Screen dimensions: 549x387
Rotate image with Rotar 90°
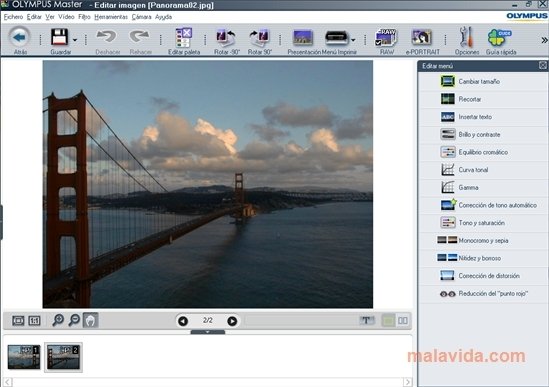pyautogui.click(x=259, y=38)
